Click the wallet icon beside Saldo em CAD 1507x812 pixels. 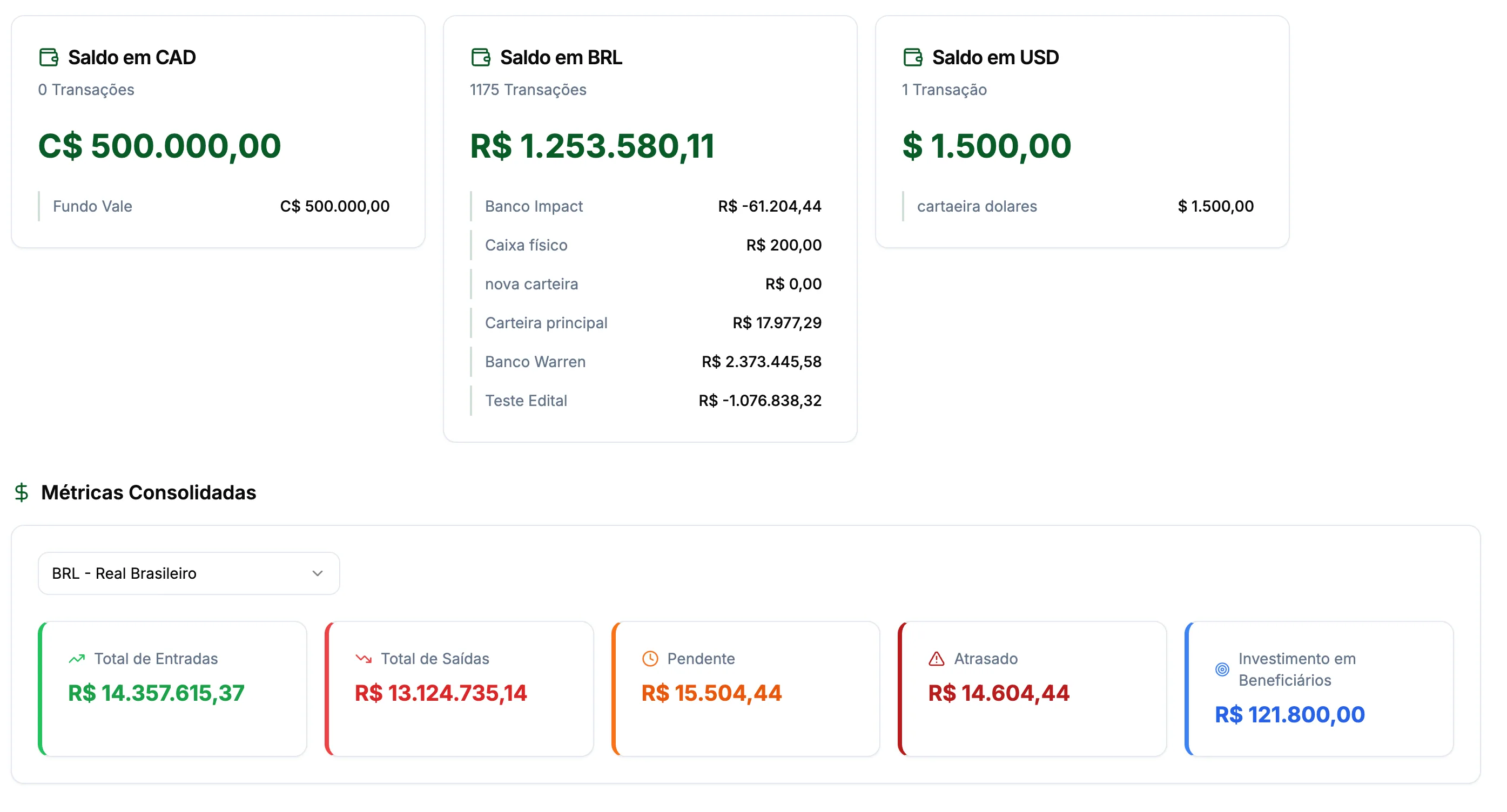point(49,57)
